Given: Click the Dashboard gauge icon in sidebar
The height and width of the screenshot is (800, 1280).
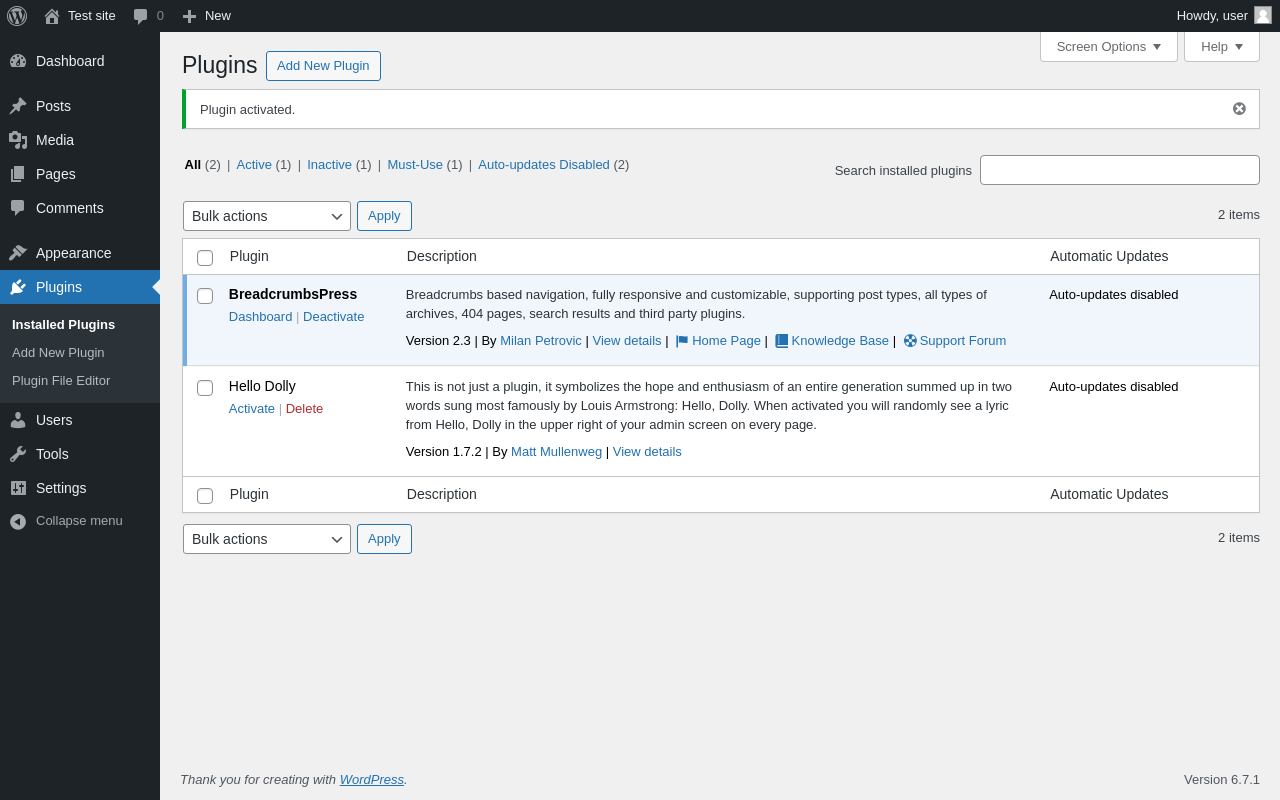Looking at the screenshot, I should [x=18, y=61].
